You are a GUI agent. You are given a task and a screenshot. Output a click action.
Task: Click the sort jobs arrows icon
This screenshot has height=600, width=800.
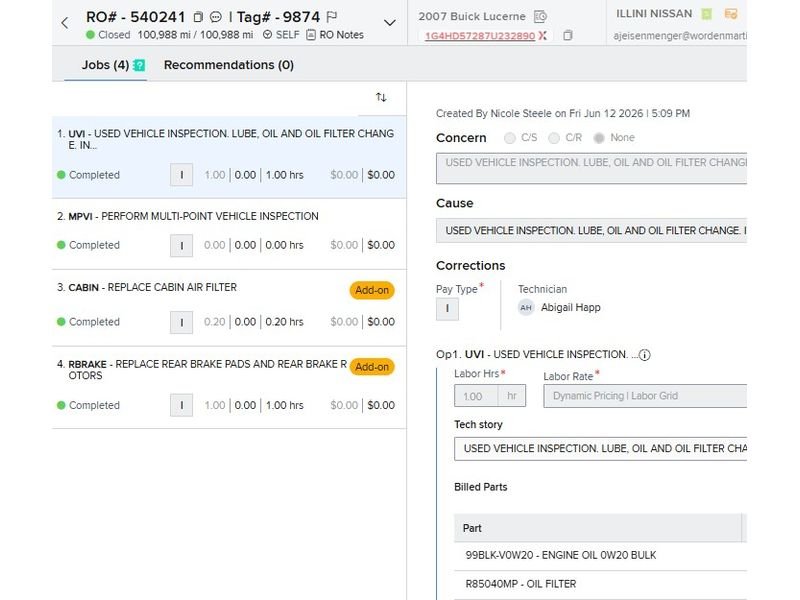(x=381, y=97)
